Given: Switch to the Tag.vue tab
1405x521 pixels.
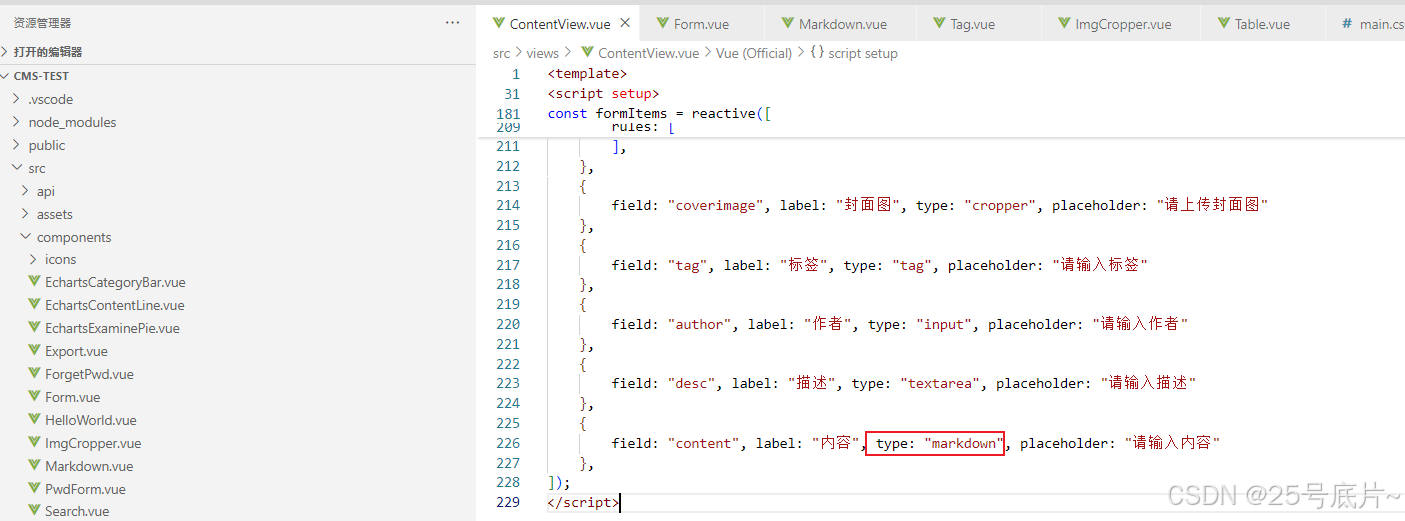Looking at the screenshot, I should pyautogui.click(x=973, y=24).
